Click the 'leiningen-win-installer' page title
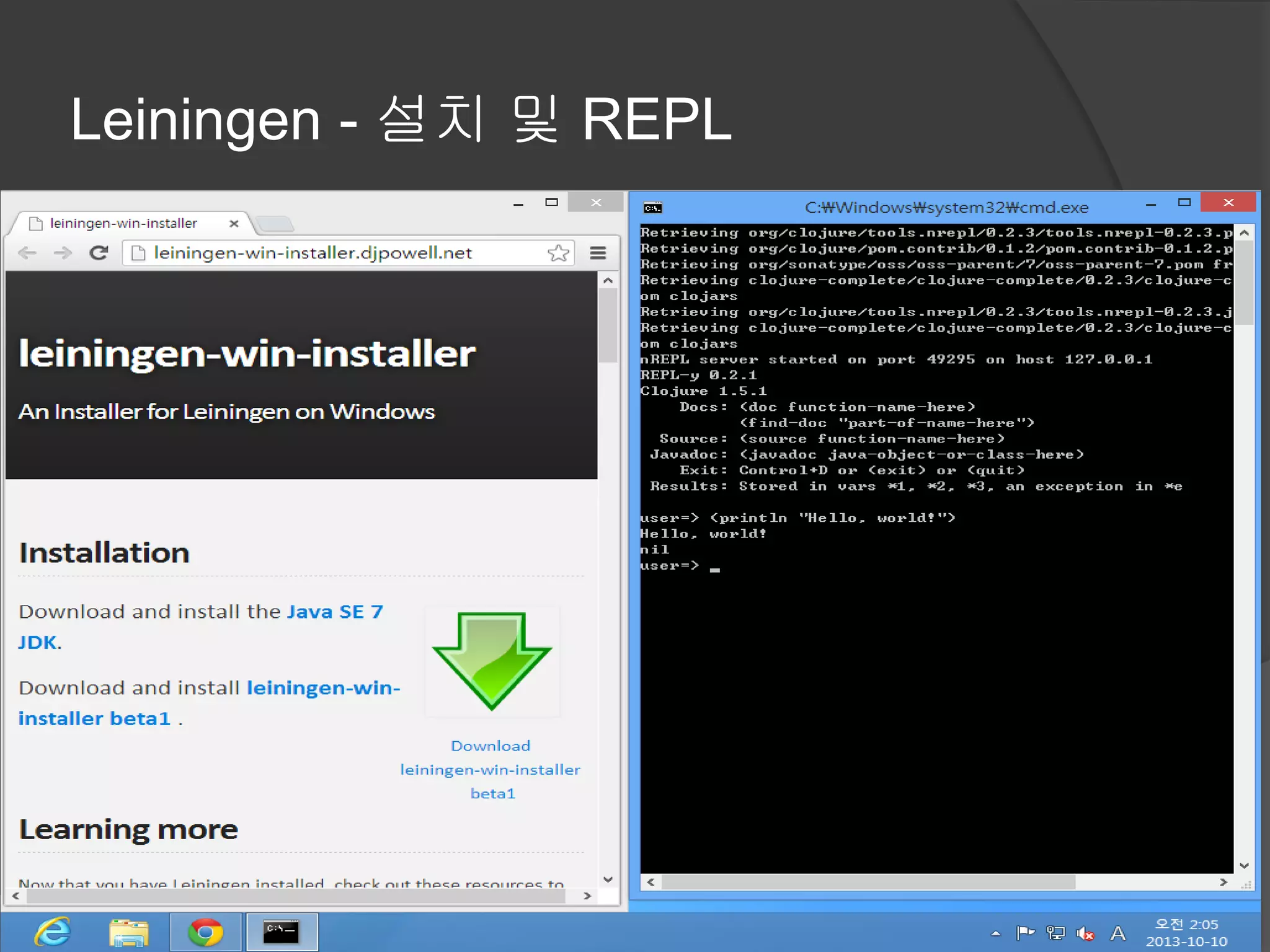The width and height of the screenshot is (1270, 952). click(247, 354)
